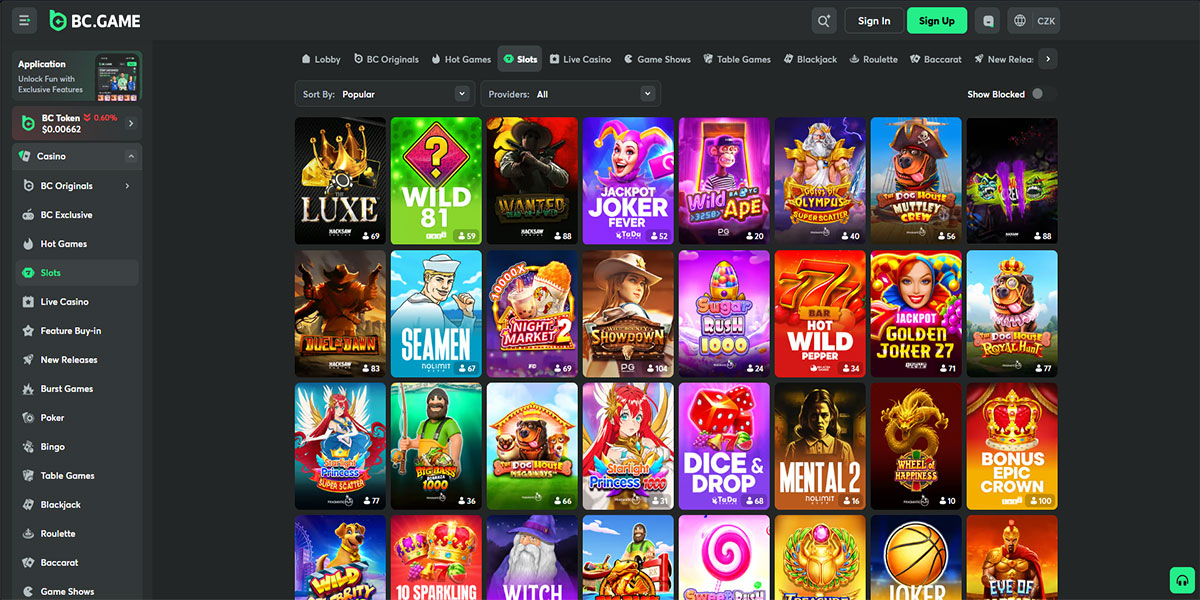
Task: Open the support chat bubble
Action: pyautogui.click(x=1181, y=580)
